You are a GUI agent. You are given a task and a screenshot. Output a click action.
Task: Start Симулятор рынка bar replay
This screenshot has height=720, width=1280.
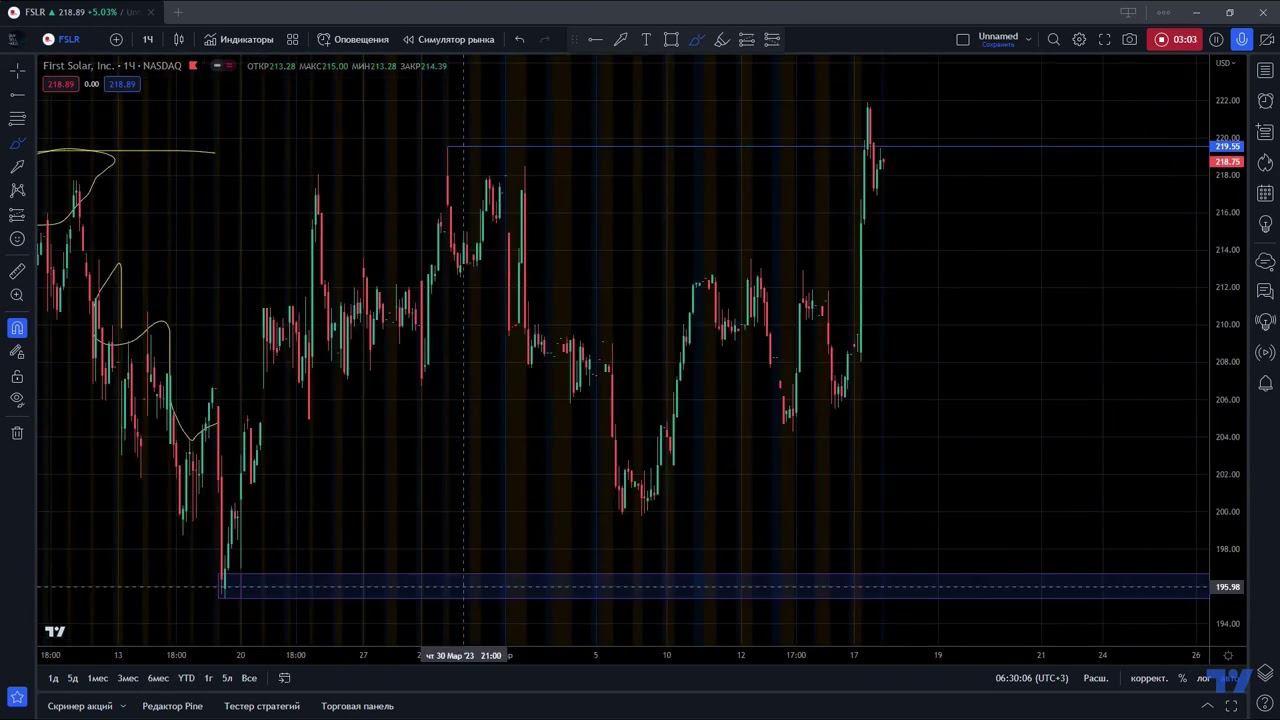coord(449,39)
